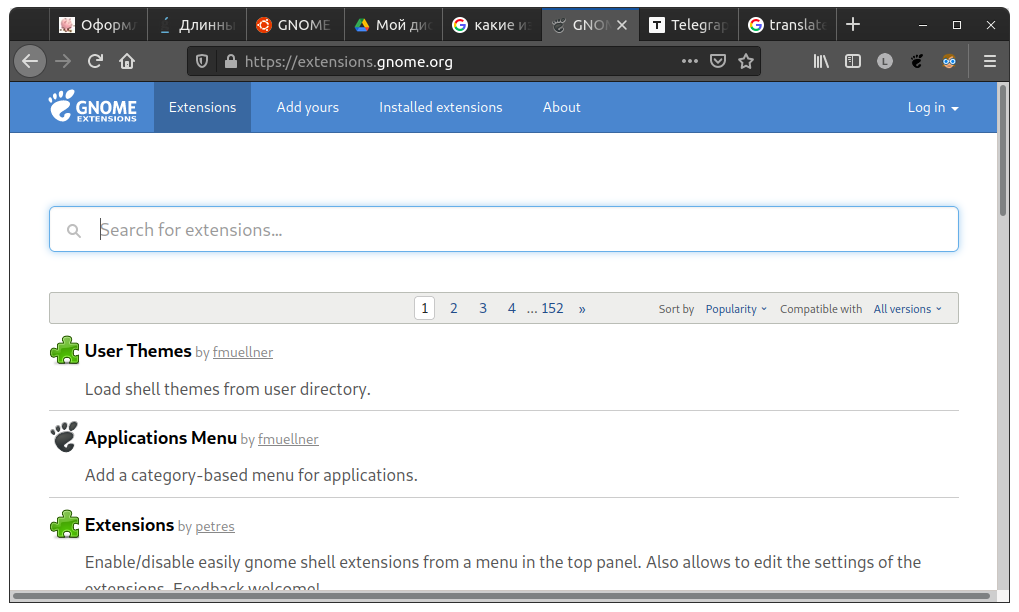
Task: Open fmuellner profile next to Applications Menu
Action: point(288,439)
